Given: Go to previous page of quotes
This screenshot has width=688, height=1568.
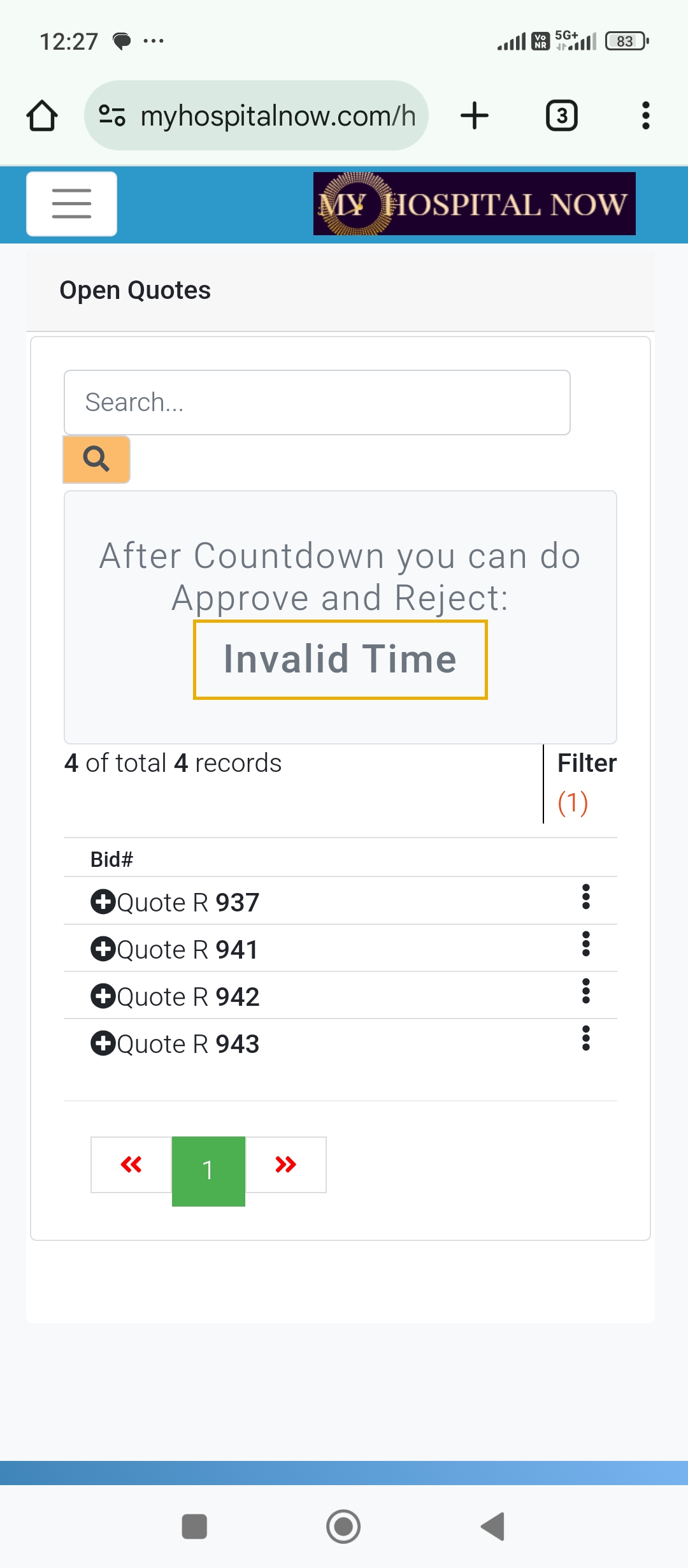Looking at the screenshot, I should click(131, 1165).
